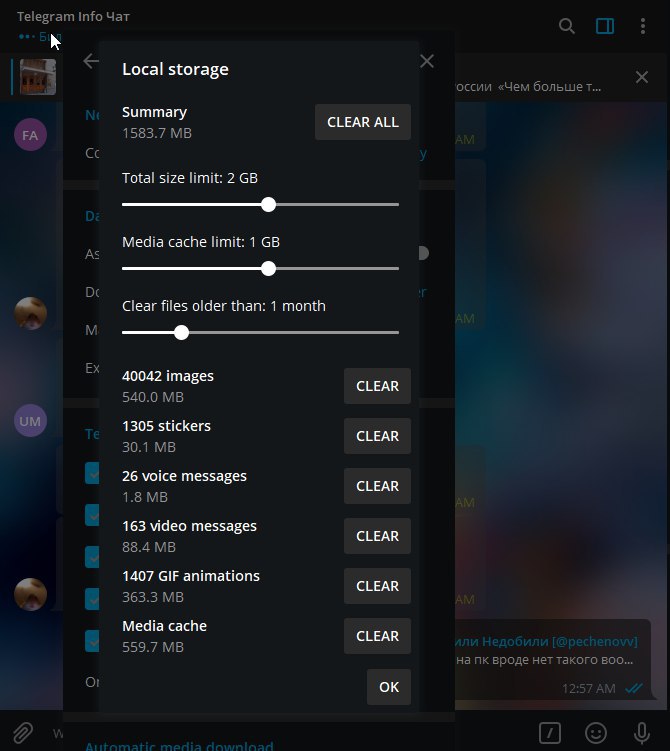670x751 pixels.
Task: Open the three-dot chat options menu
Action: pos(643,26)
